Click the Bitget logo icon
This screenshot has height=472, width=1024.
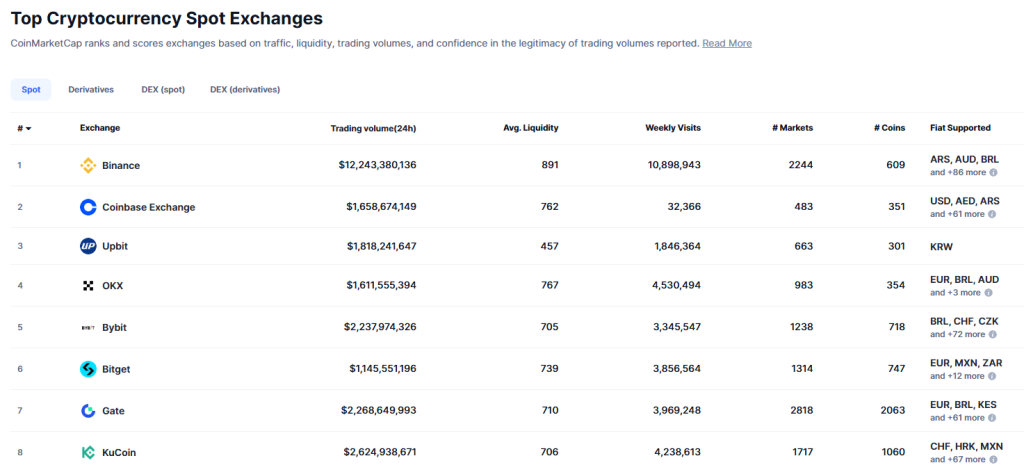[88, 369]
